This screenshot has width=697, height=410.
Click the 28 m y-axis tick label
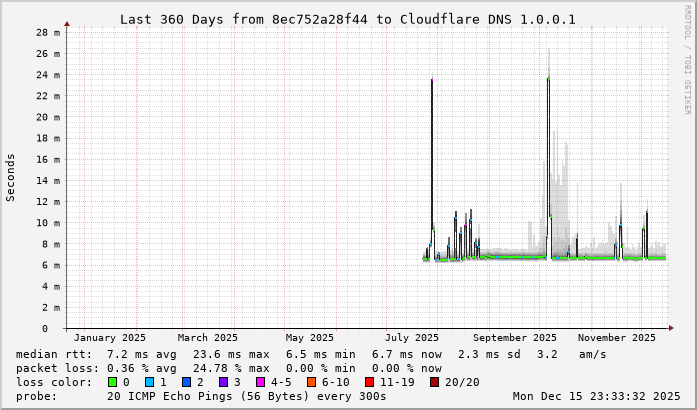49,32
